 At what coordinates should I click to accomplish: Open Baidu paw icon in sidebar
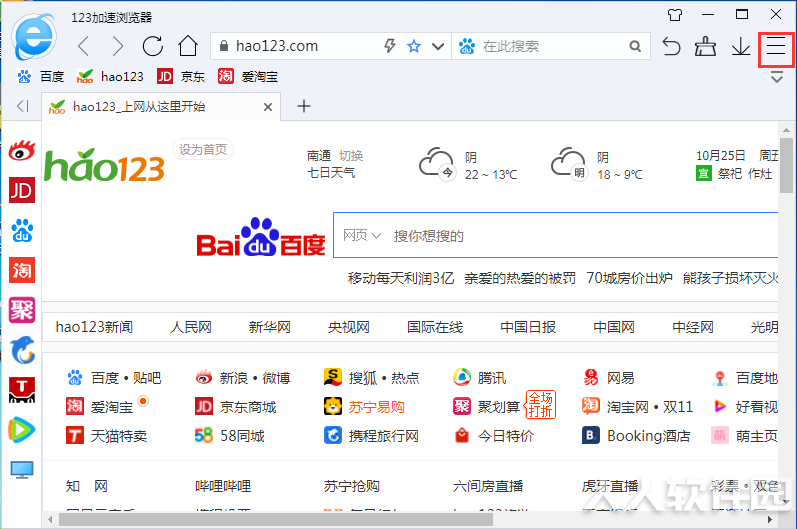click(x=22, y=230)
